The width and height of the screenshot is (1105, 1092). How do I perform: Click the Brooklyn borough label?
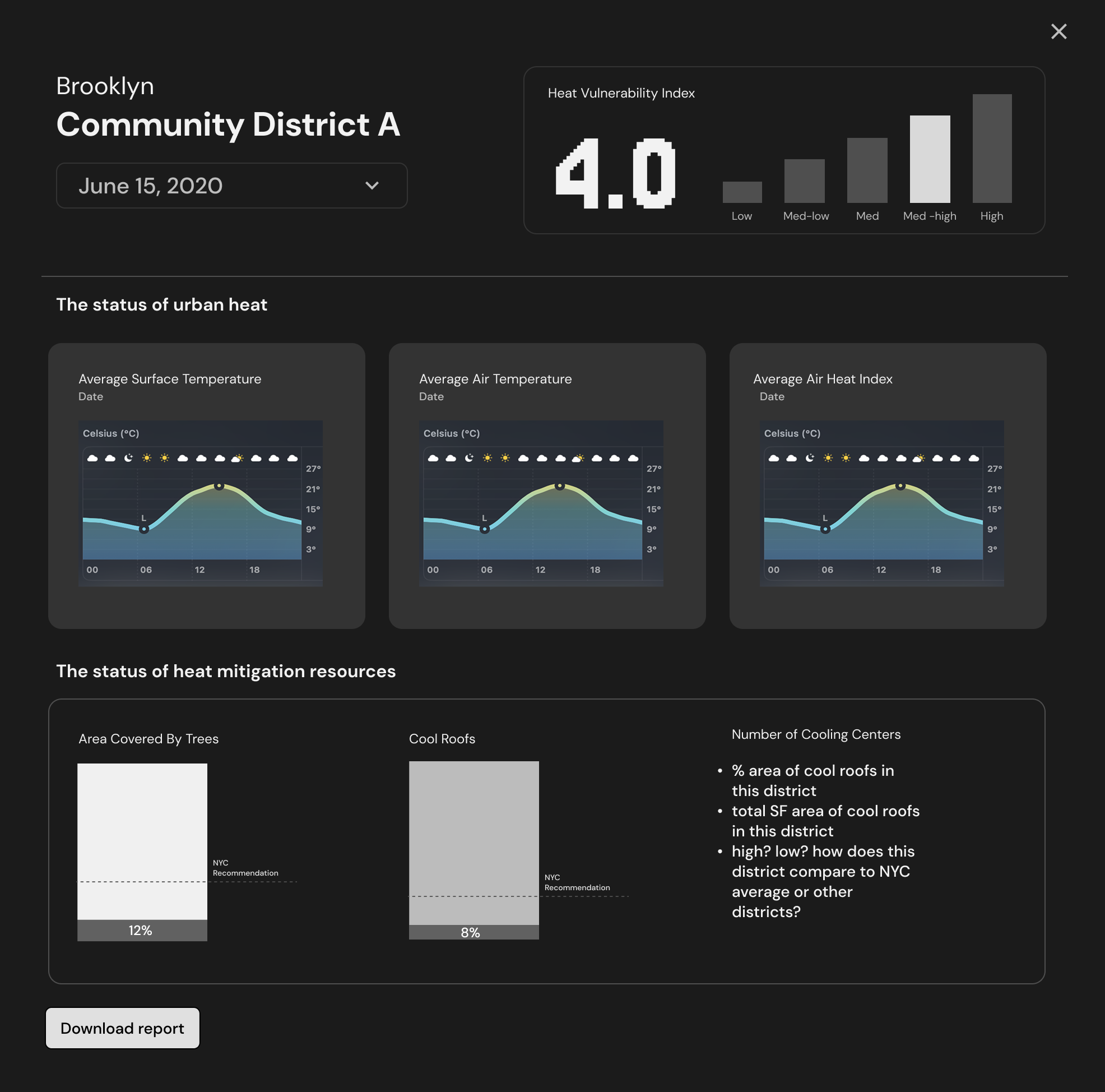click(x=105, y=86)
